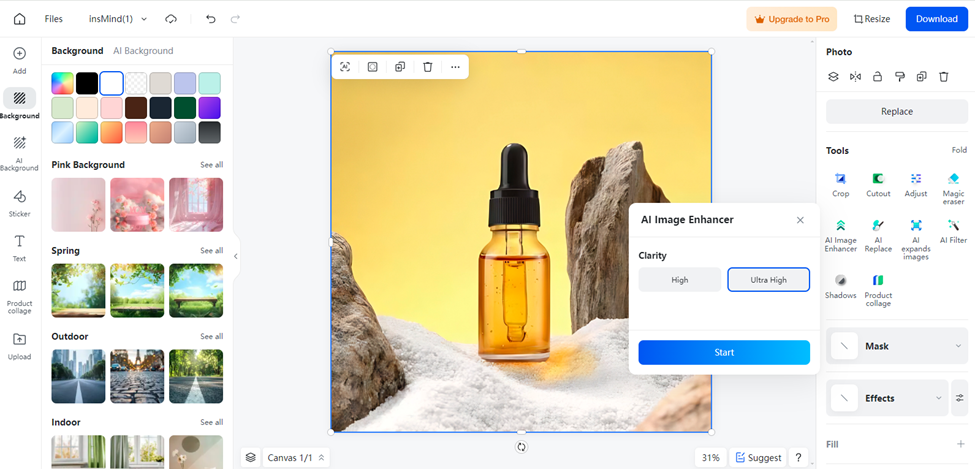The width and height of the screenshot is (975, 469).
Task: Expand the Effects dropdown
Action: coord(938,398)
